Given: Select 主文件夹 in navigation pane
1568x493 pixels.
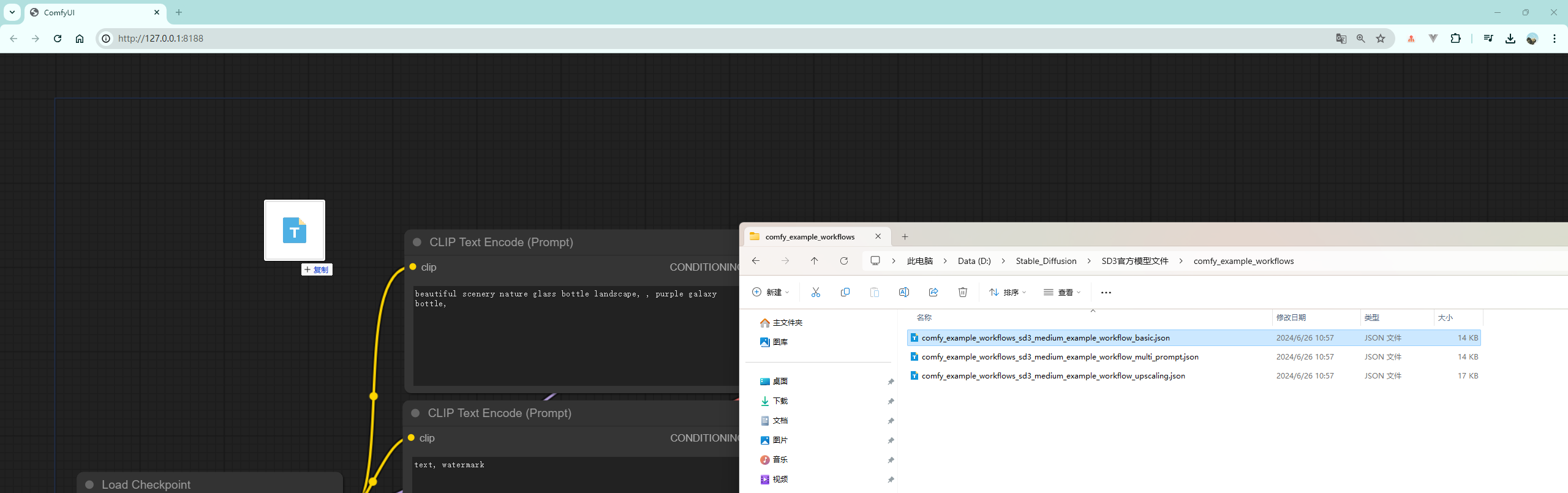Looking at the screenshot, I should tap(782, 323).
